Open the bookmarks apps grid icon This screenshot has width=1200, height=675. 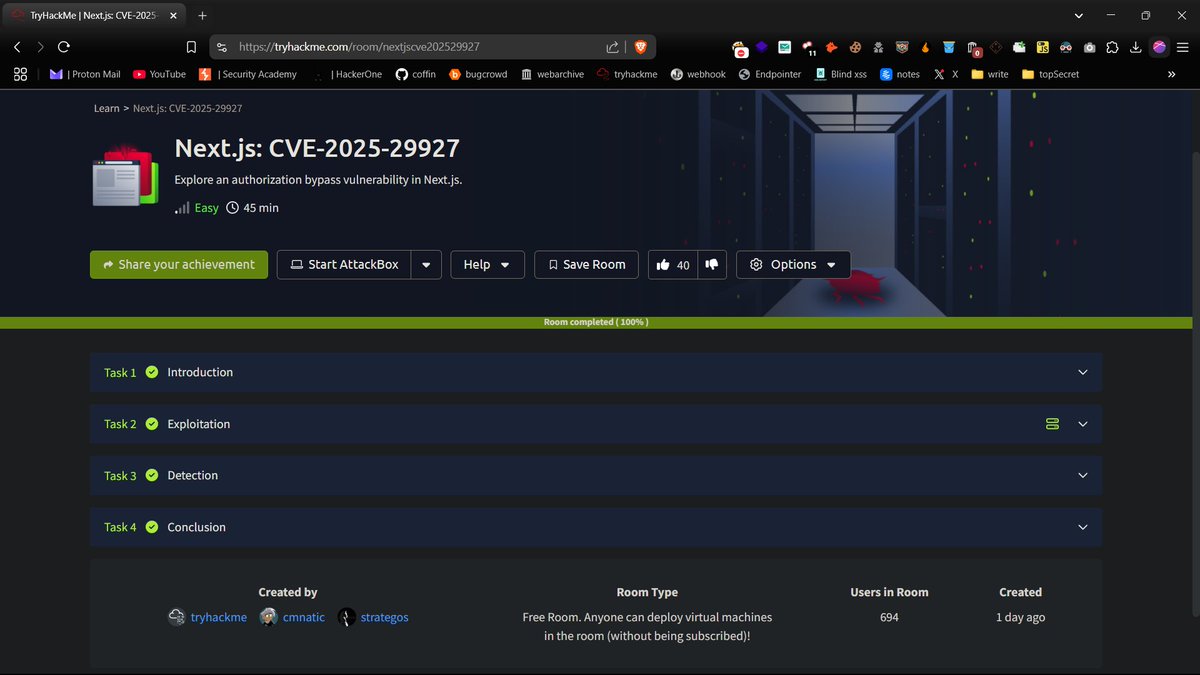pos(19,74)
